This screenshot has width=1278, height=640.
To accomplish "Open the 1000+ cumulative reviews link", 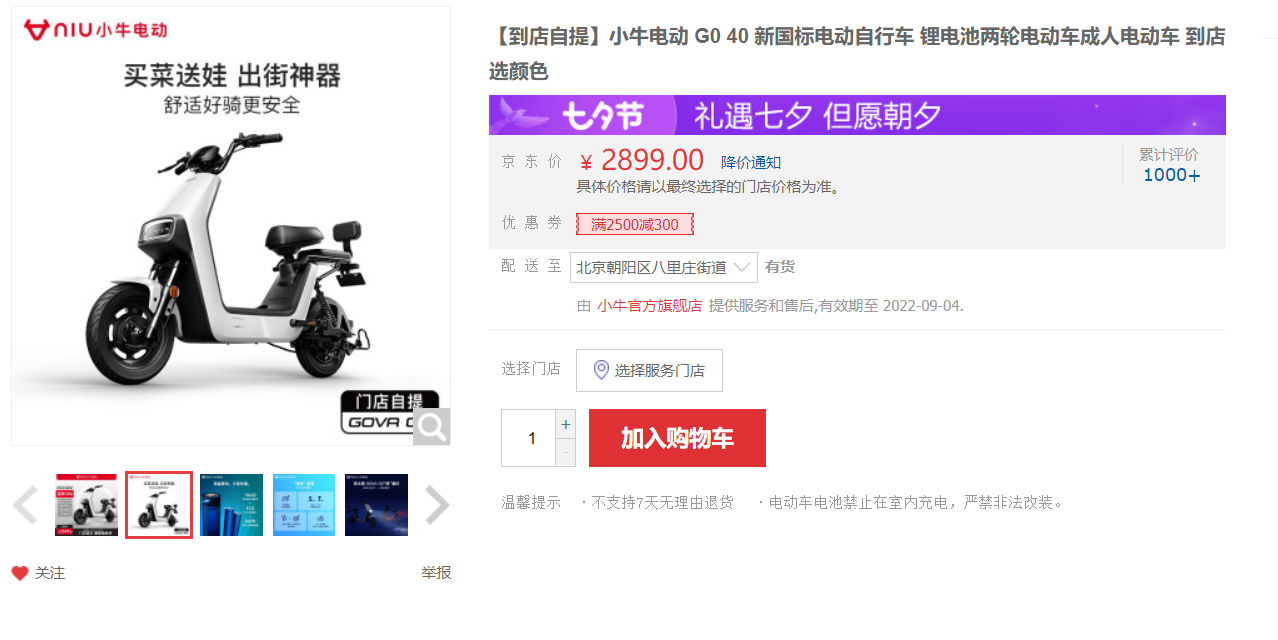I will [1171, 175].
